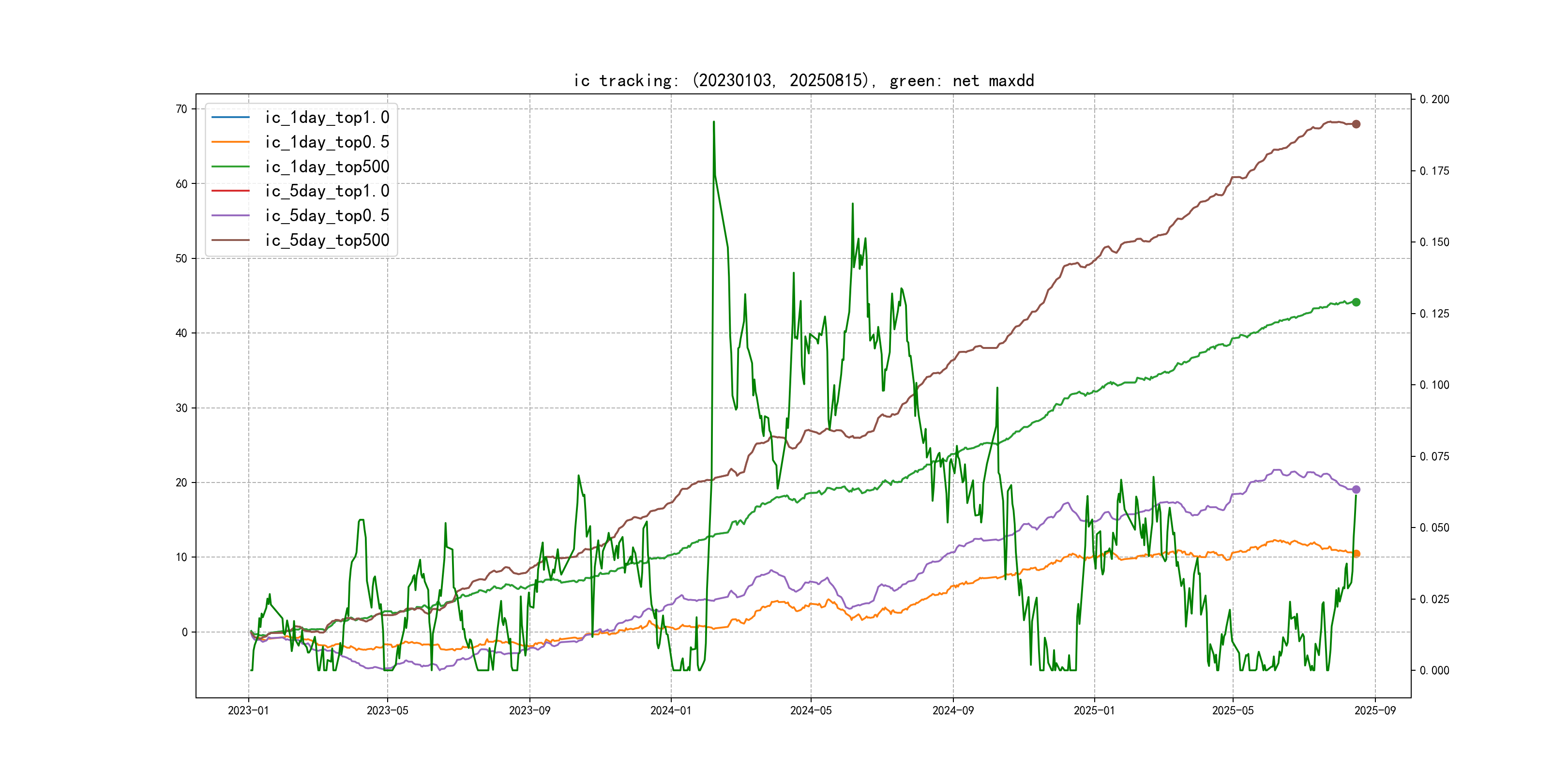Click the green endpoint marker dot
The width and height of the screenshot is (1568, 784).
coord(1356,302)
